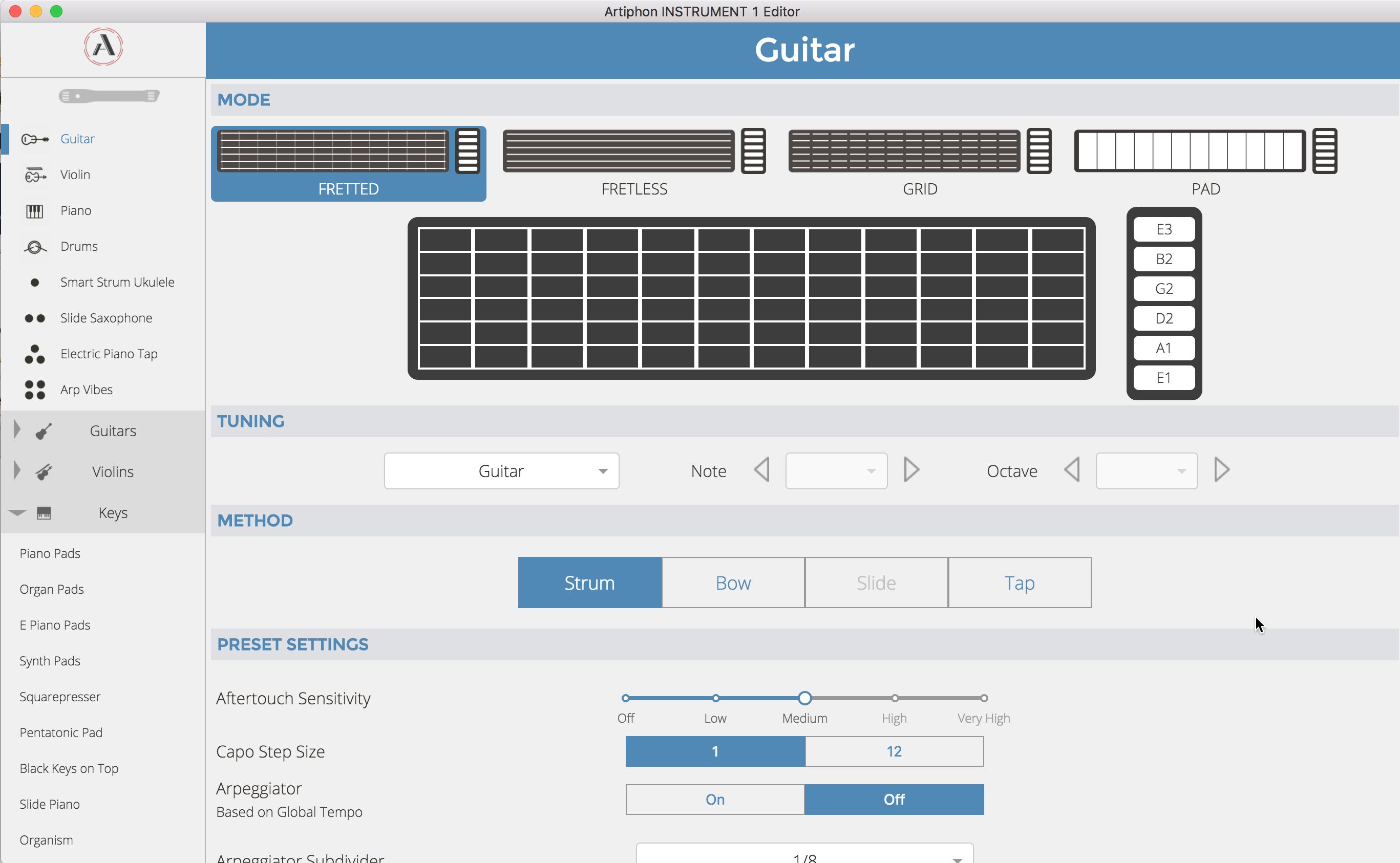Select the Smart Strum Ukulele icon
Screen dimensions: 1400x863
pyautogui.click(x=30, y=282)
